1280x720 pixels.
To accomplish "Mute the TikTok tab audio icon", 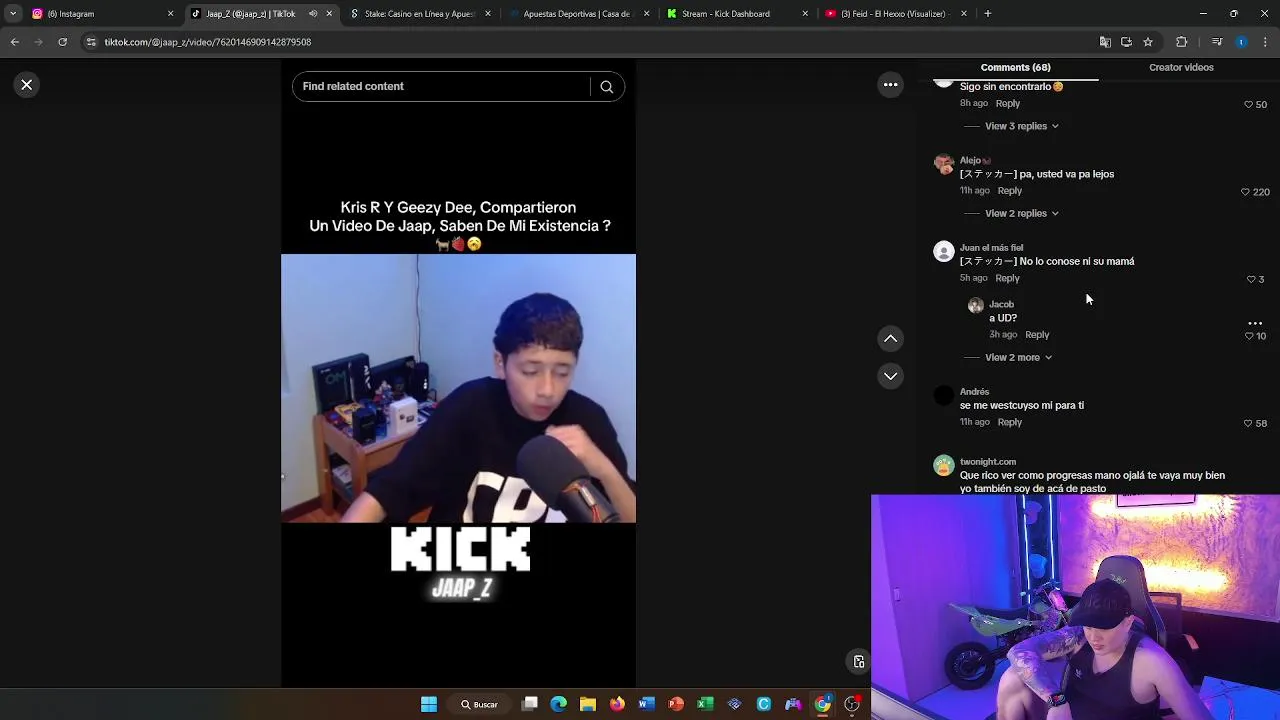I will pos(313,14).
